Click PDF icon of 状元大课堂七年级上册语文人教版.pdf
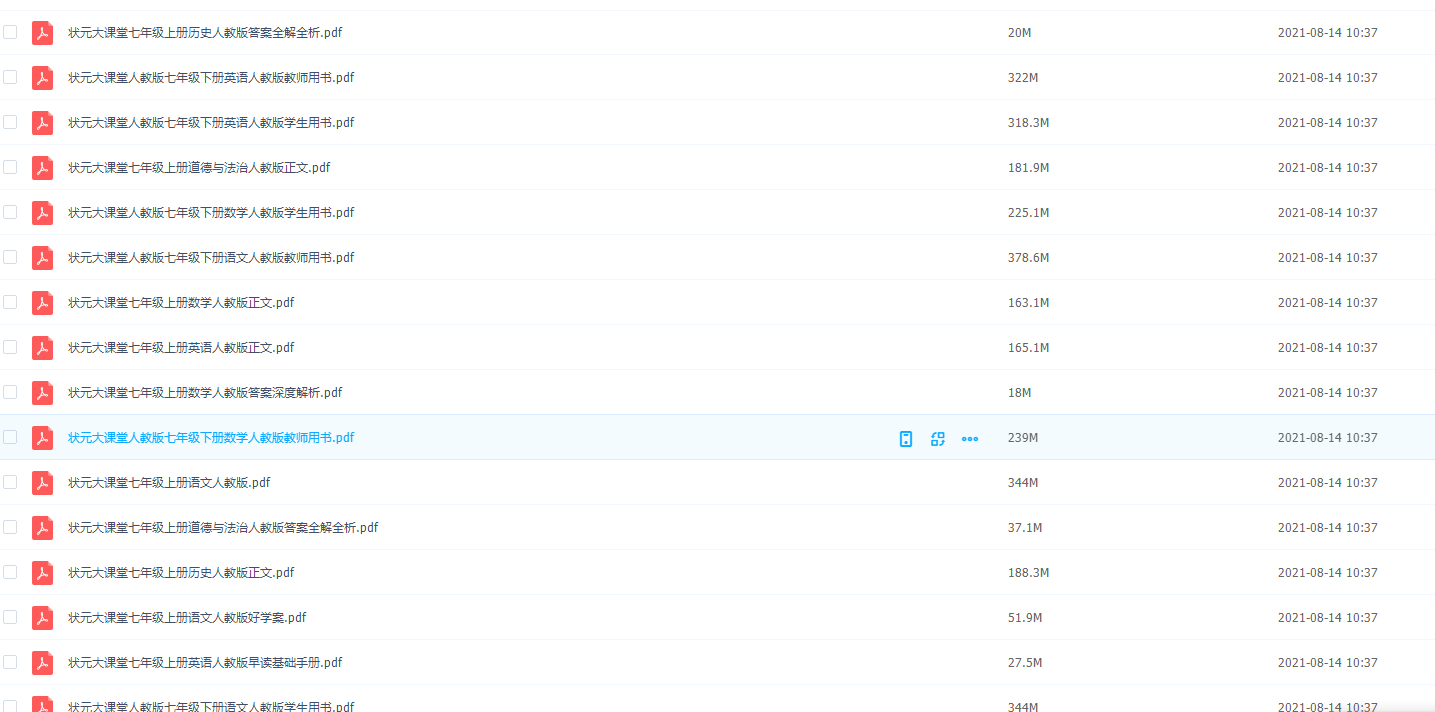 coord(42,483)
